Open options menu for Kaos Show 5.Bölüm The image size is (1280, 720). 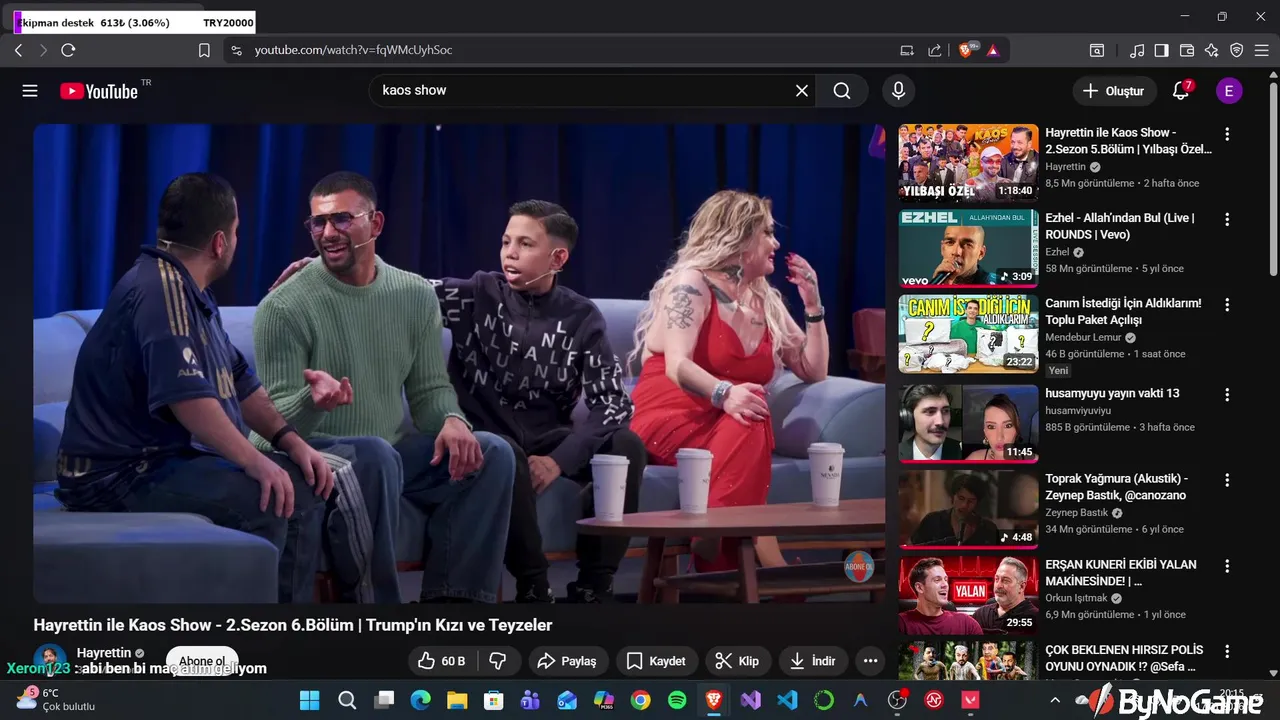[1227, 134]
